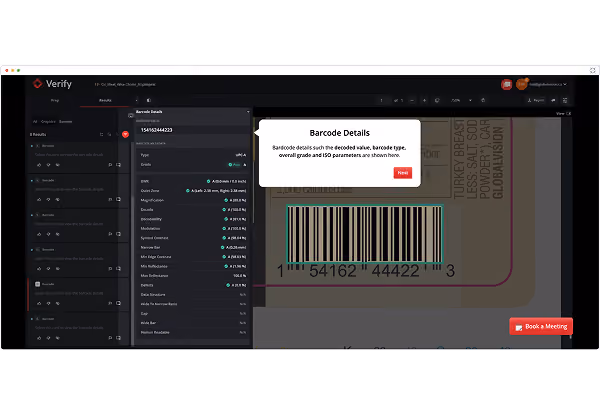Click the Type row in barcode details
The image size is (600, 413).
click(193, 155)
